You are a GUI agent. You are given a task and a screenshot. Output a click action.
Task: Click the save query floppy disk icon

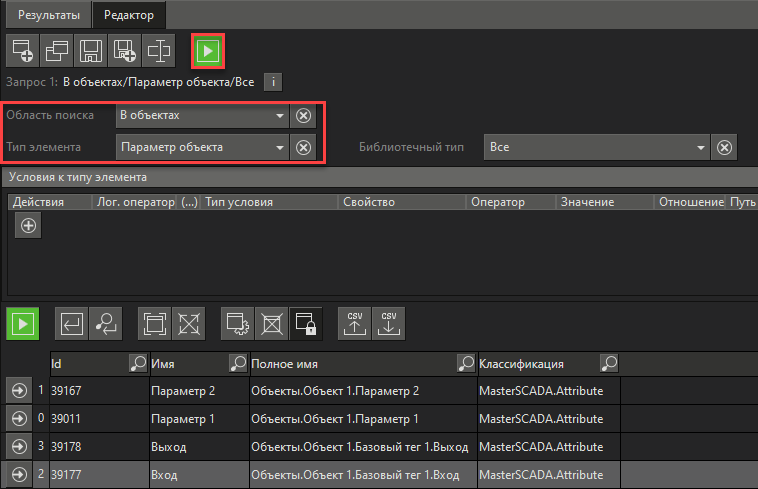coord(90,48)
